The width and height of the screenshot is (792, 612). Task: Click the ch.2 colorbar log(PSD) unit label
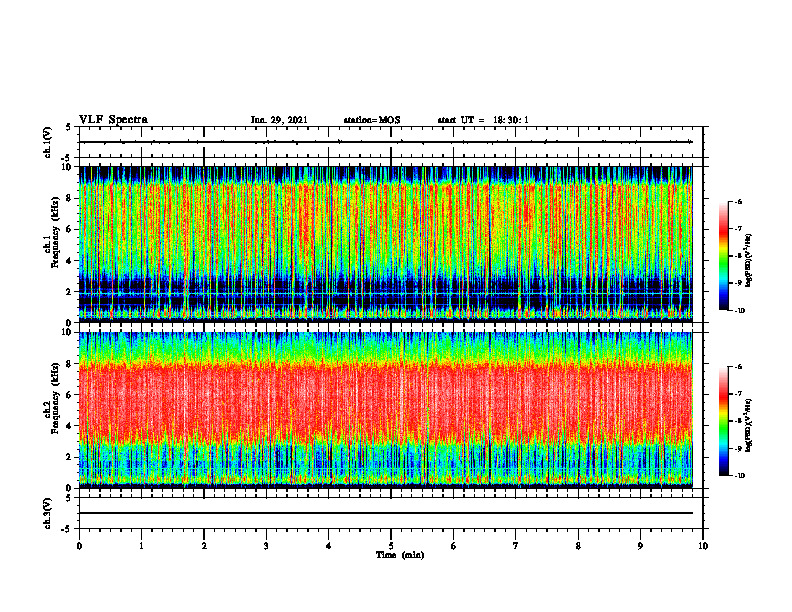point(749,425)
